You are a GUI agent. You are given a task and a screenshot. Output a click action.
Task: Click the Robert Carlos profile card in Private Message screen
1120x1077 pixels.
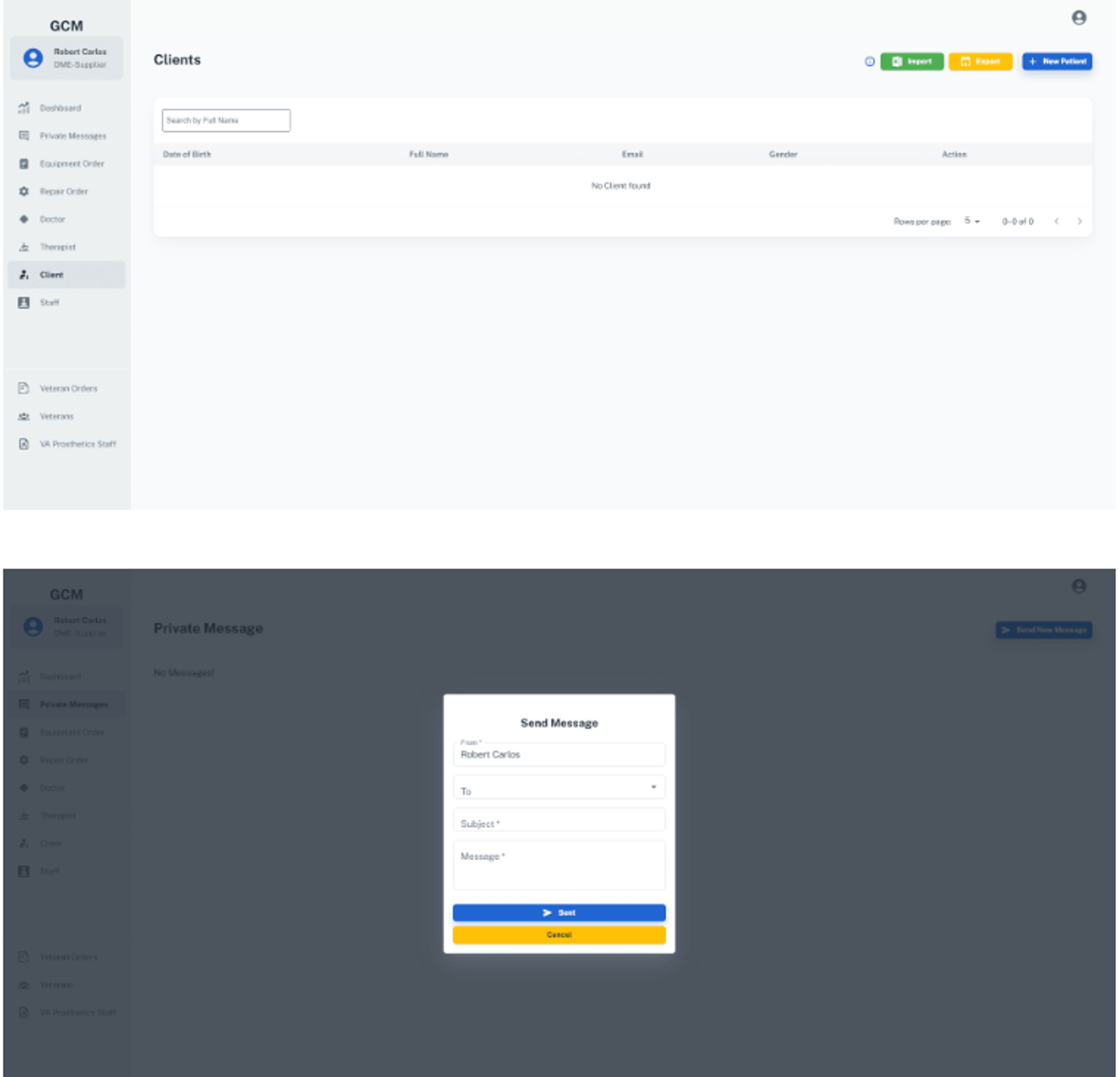coord(66,627)
